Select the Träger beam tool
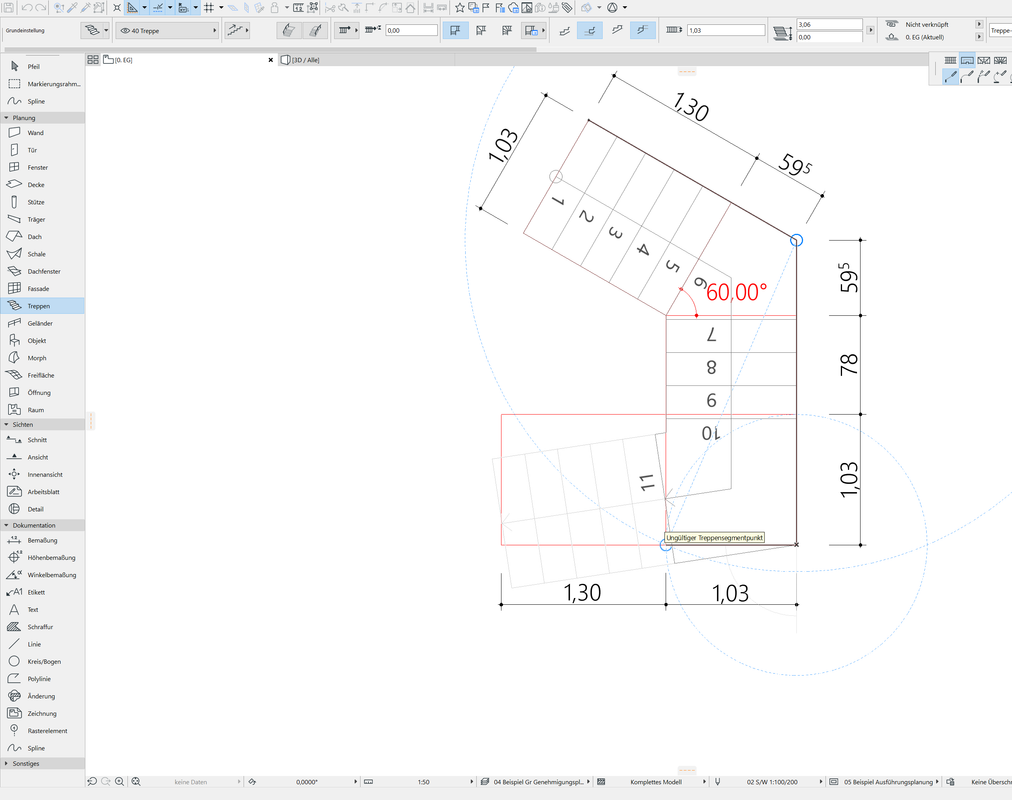Screen dimensions: 1012x800 [x=43, y=219]
